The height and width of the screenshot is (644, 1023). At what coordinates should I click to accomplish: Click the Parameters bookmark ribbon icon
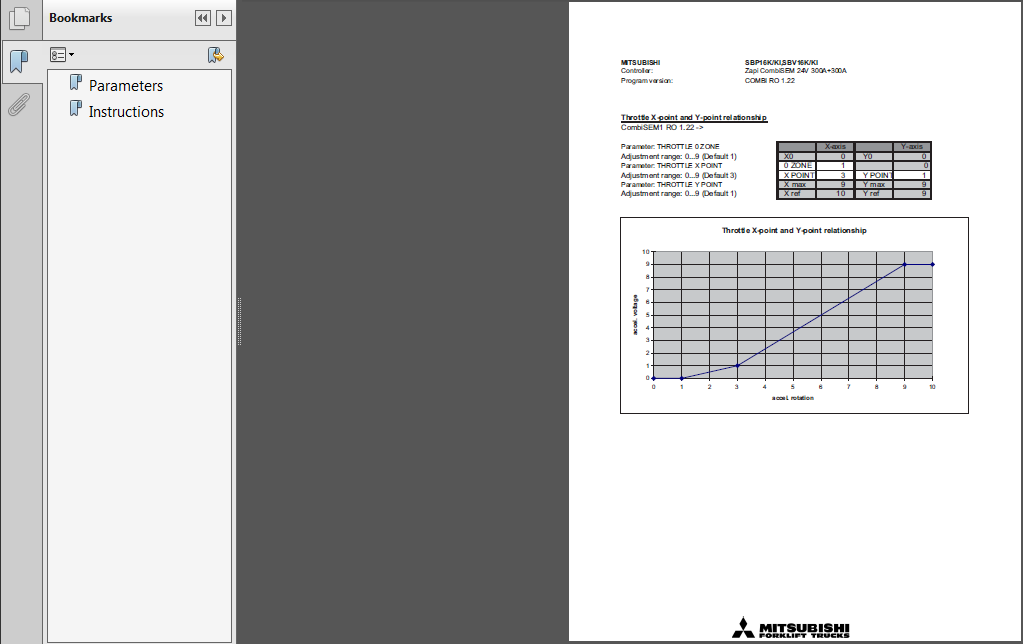click(x=76, y=83)
